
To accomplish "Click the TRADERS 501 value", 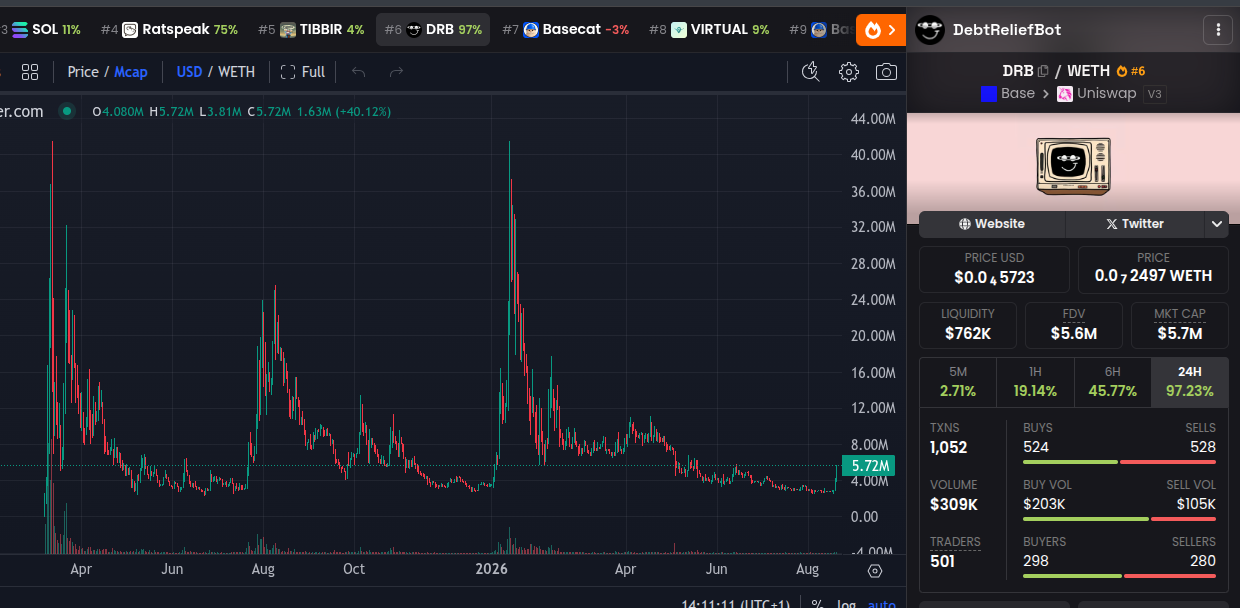I will pos(942,561).
